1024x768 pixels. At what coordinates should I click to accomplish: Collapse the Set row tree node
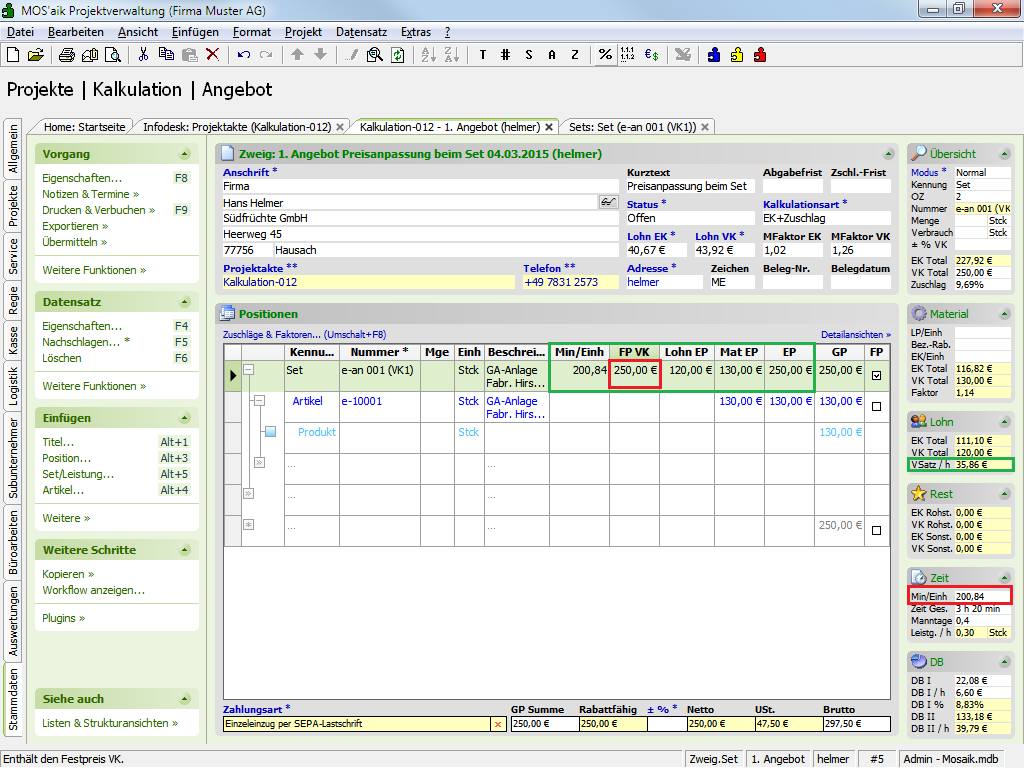(249, 370)
